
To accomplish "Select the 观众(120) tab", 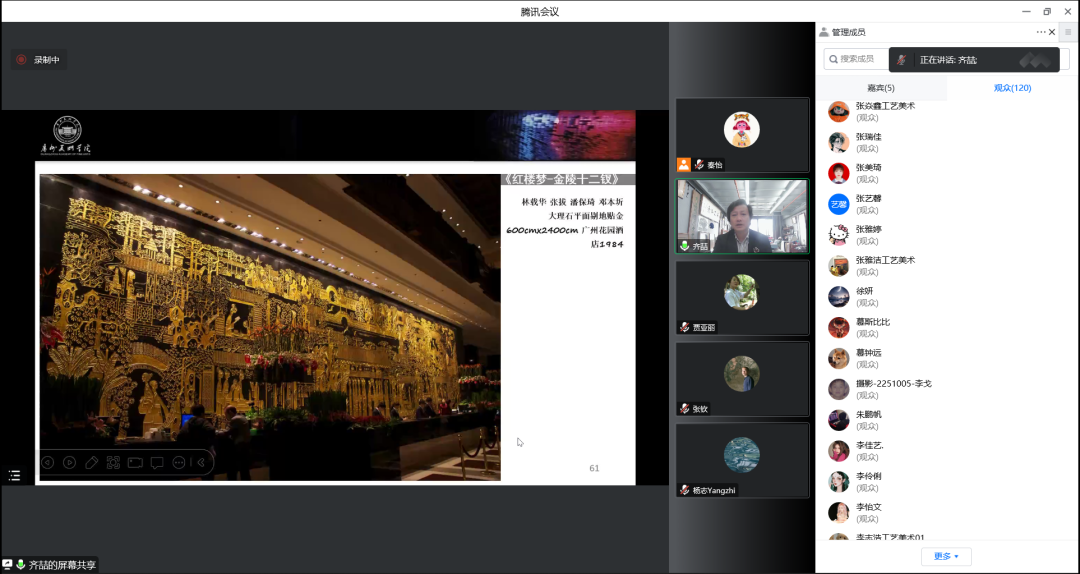I will 1011,88.
